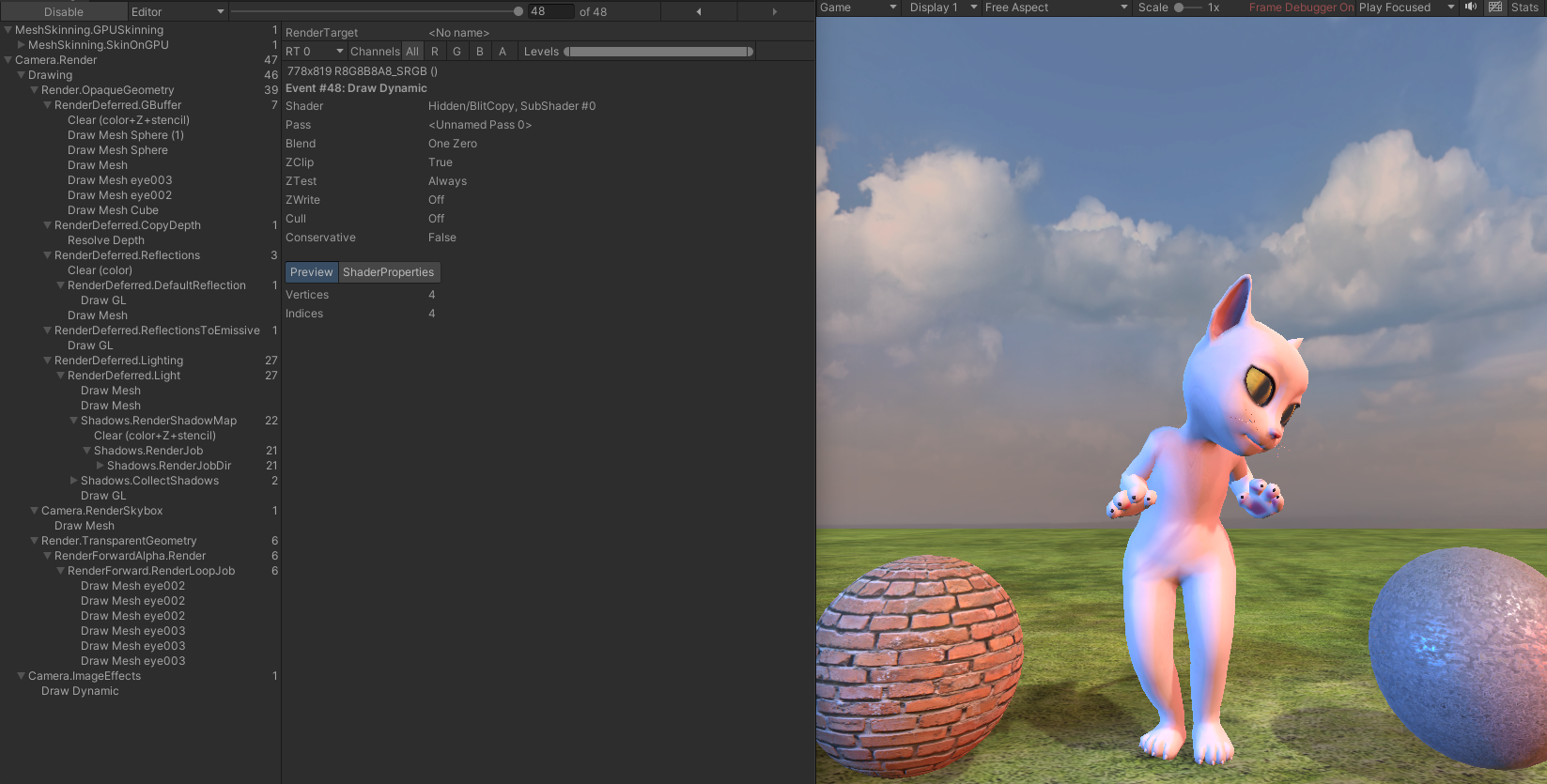Collapse RenderDeferred.Reflections group
1547x784 pixels.
tap(48, 255)
